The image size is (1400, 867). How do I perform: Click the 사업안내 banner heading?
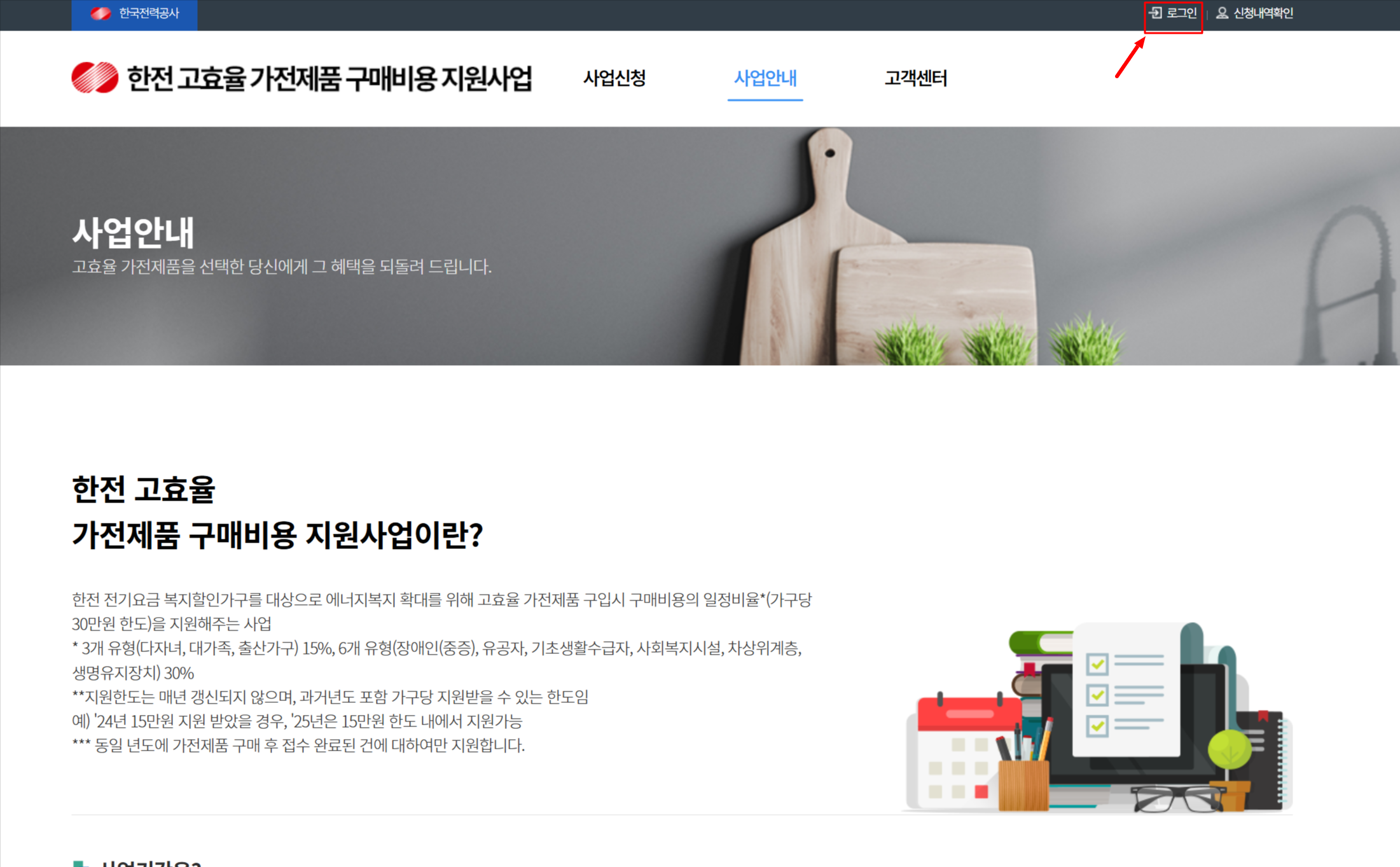point(133,232)
